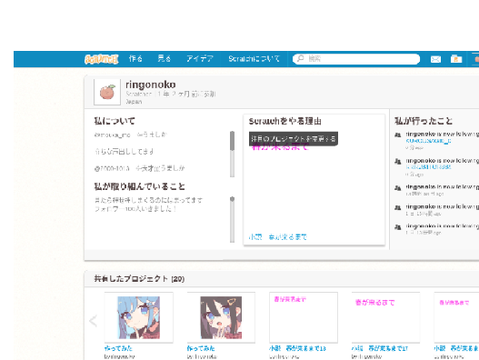Click the fifth activity follow icon
Image resolution: width=479 pixels, height=360 pixels.
click(x=398, y=227)
